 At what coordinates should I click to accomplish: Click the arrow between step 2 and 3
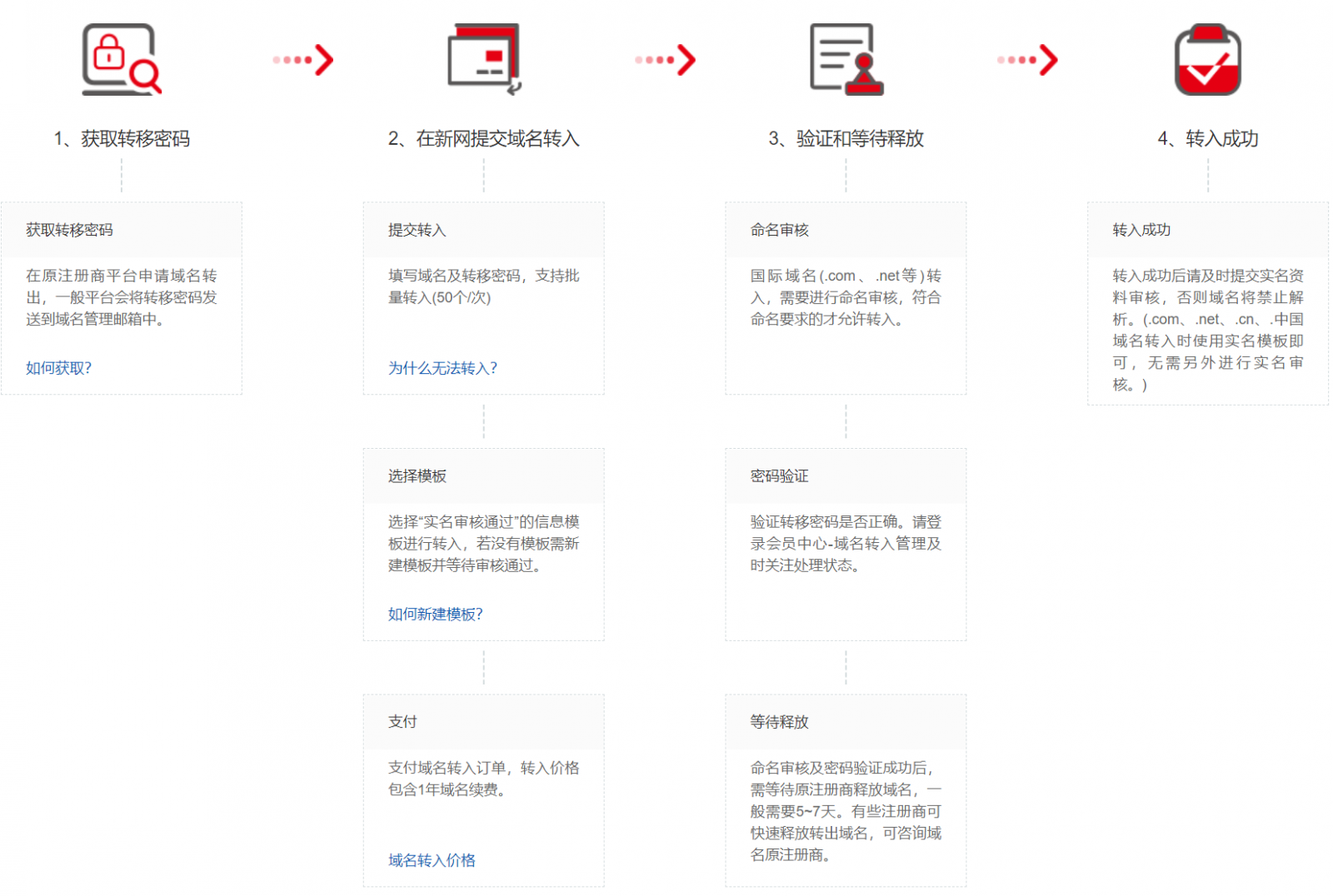pos(665,60)
